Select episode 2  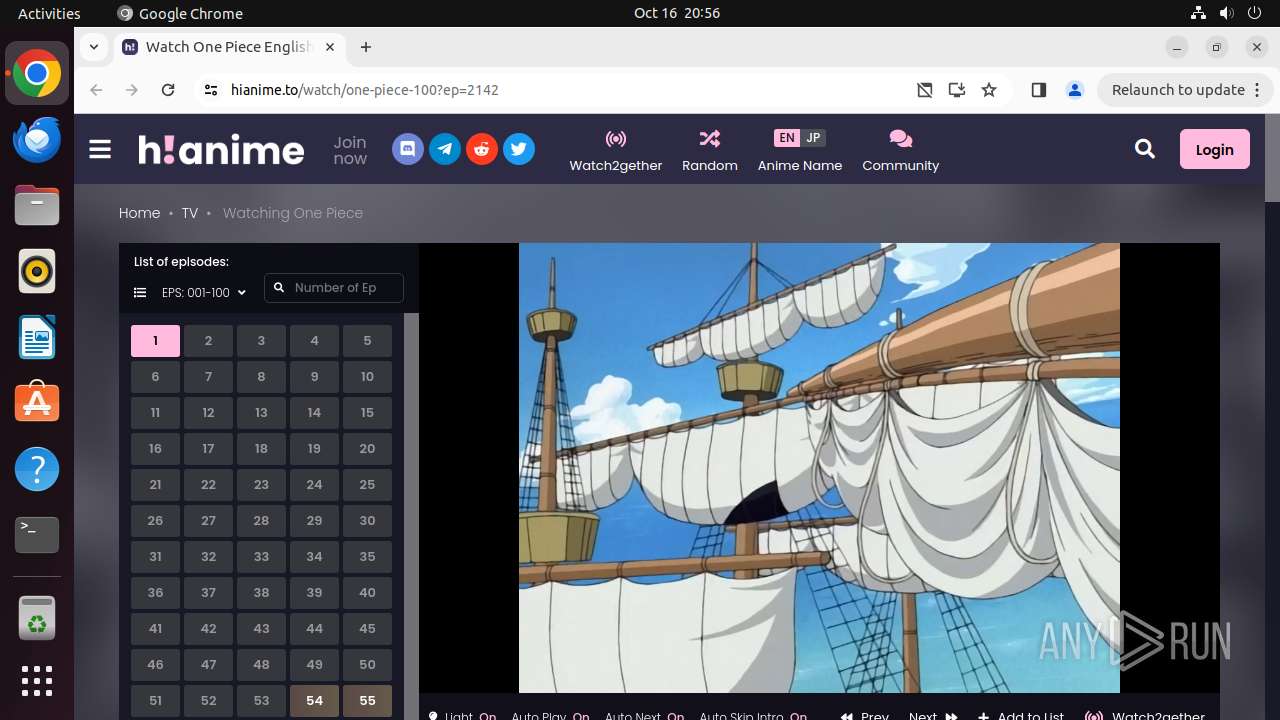point(208,341)
